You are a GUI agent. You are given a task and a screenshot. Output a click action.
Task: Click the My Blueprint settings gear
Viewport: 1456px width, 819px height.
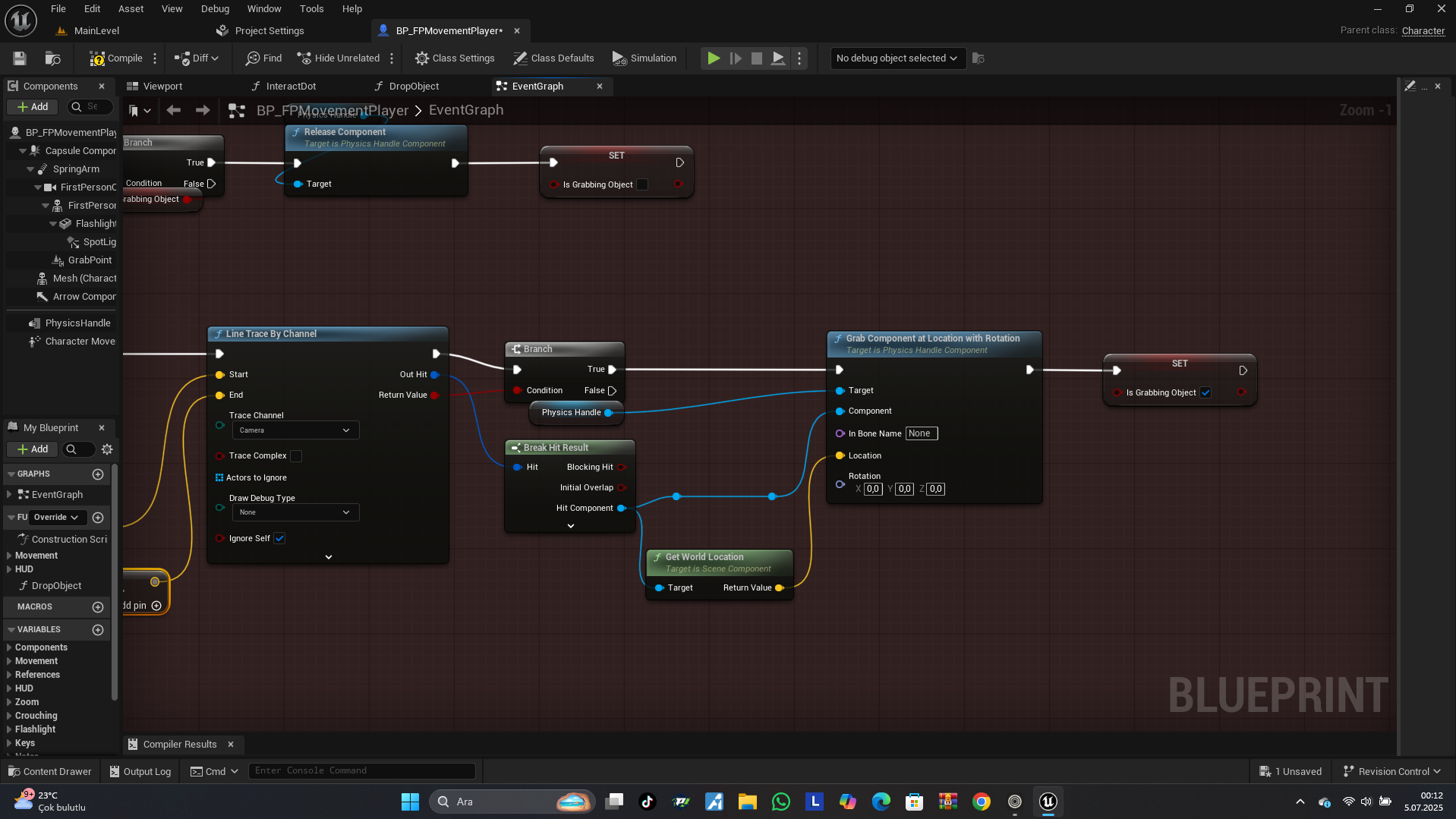[x=107, y=449]
